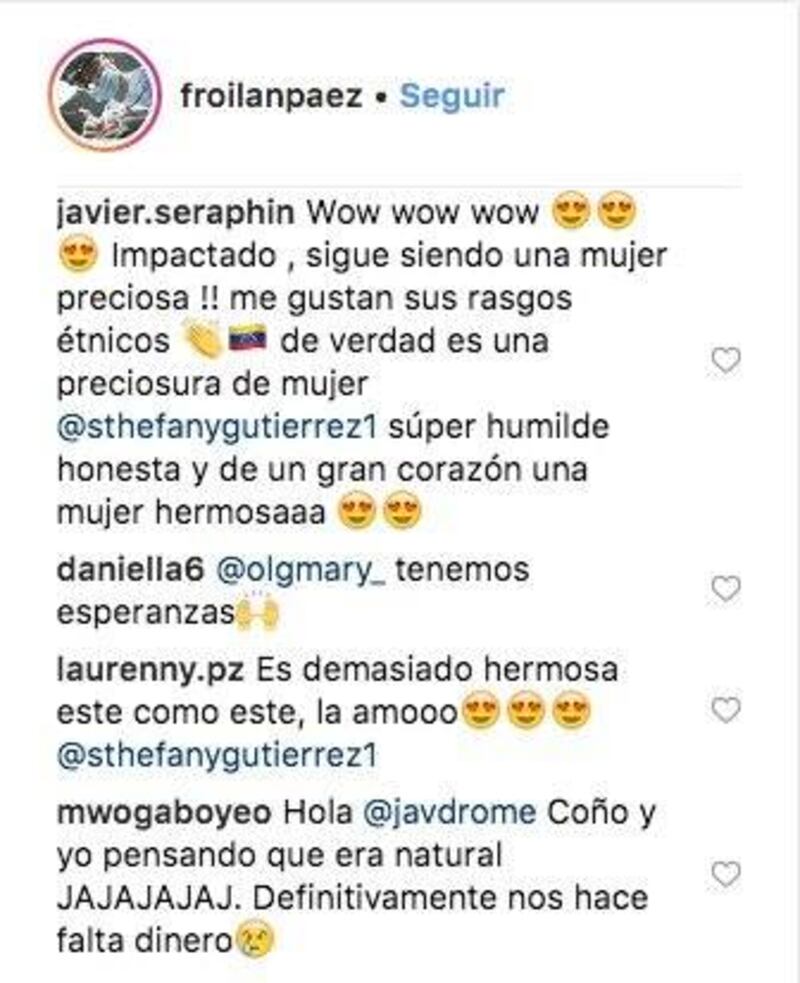Click the Seguir follow button
This screenshot has width=800, height=983.
(x=452, y=96)
